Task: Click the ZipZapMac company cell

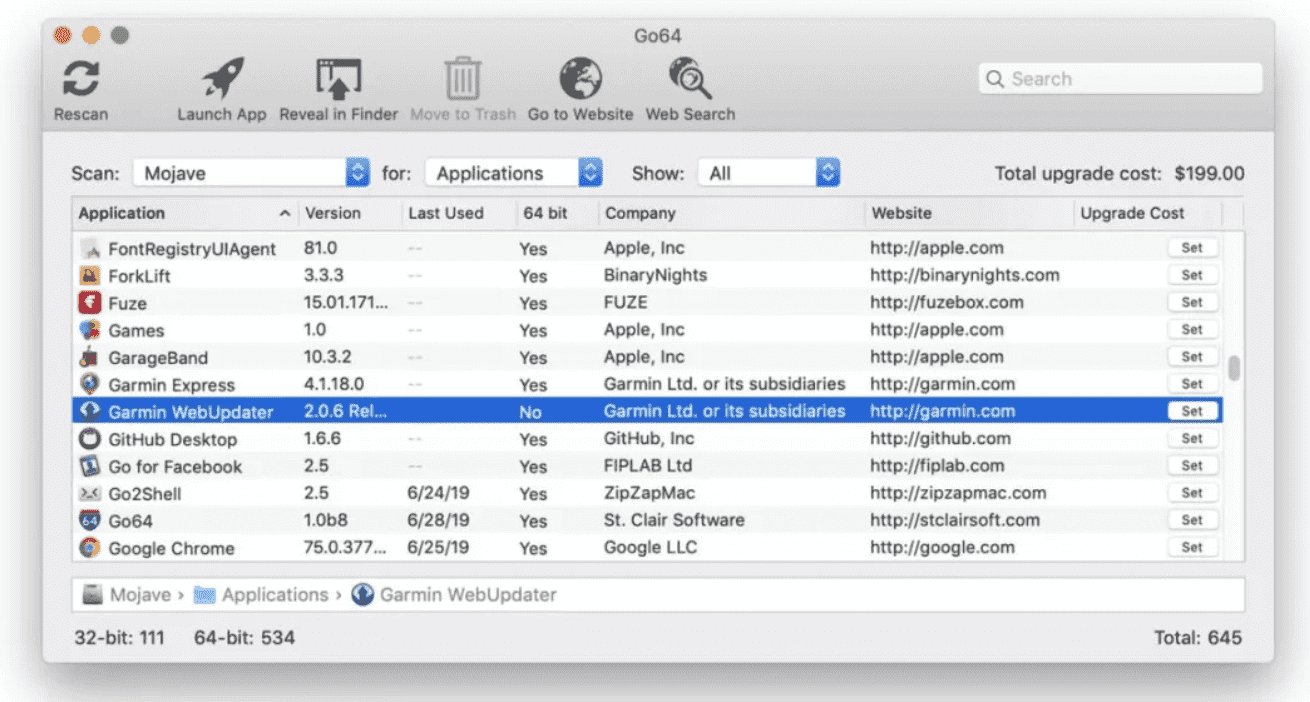Action: (649, 493)
